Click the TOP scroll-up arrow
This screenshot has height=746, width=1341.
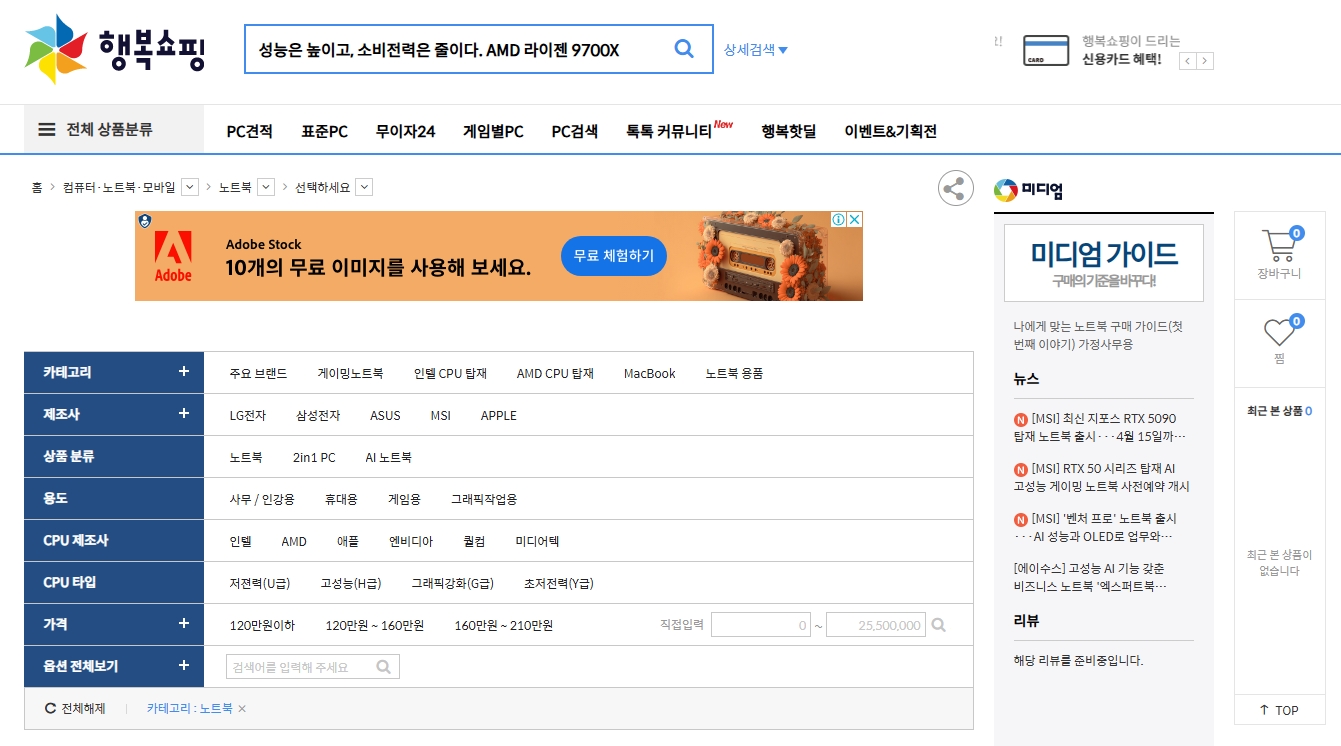click(x=1279, y=710)
